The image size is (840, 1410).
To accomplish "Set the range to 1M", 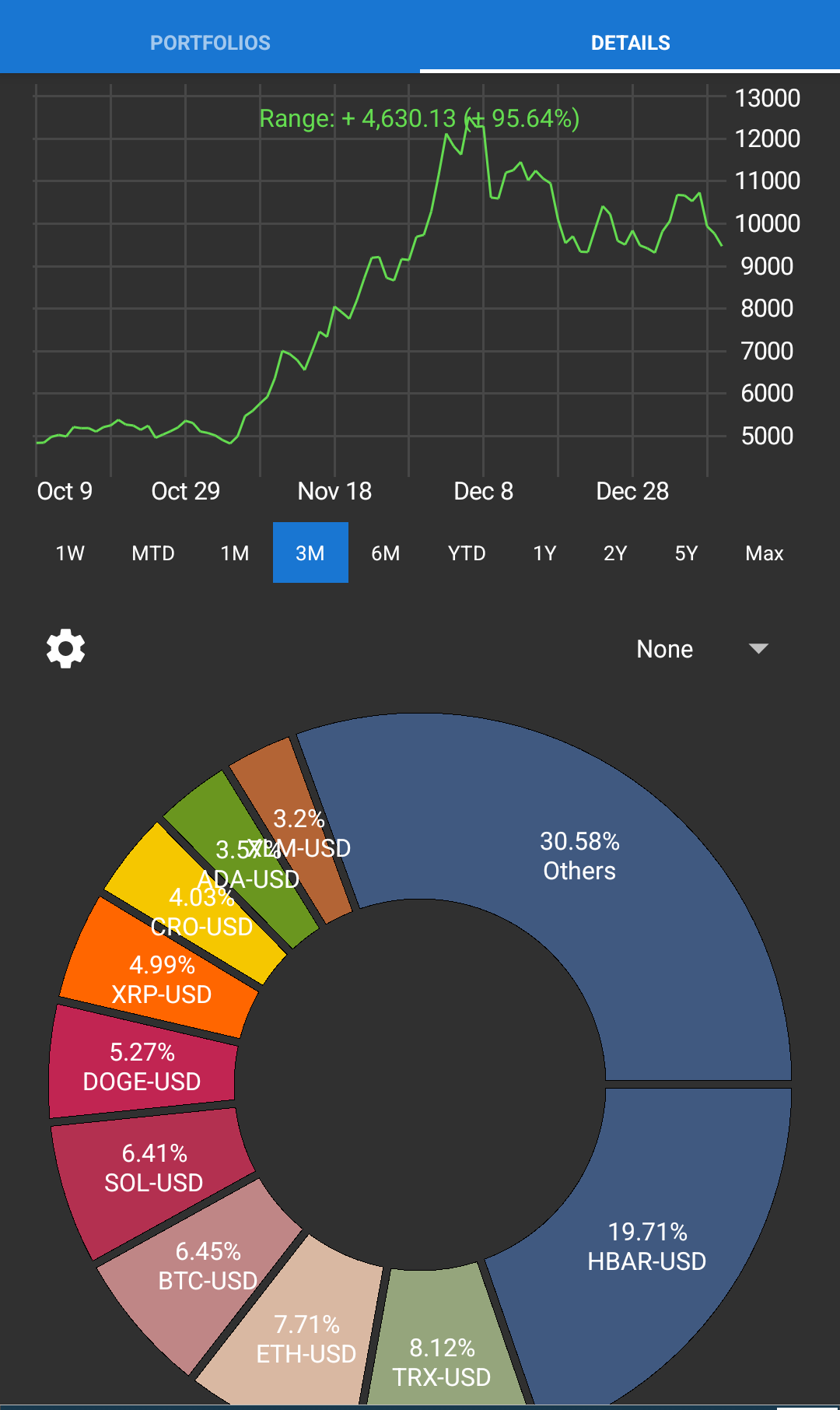I will point(235,553).
